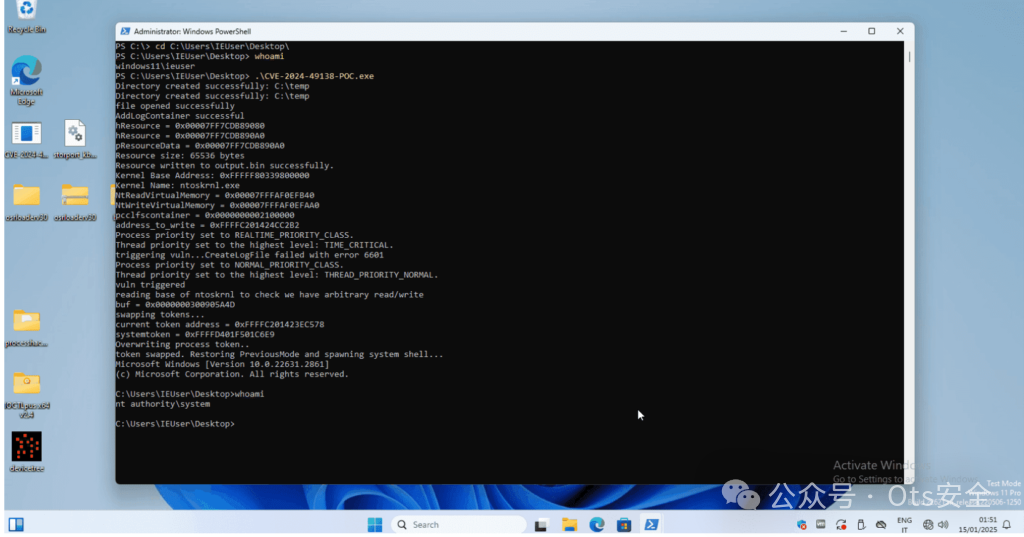Click the taskbar Search box
This screenshot has width=1024, height=537.
[458, 525]
